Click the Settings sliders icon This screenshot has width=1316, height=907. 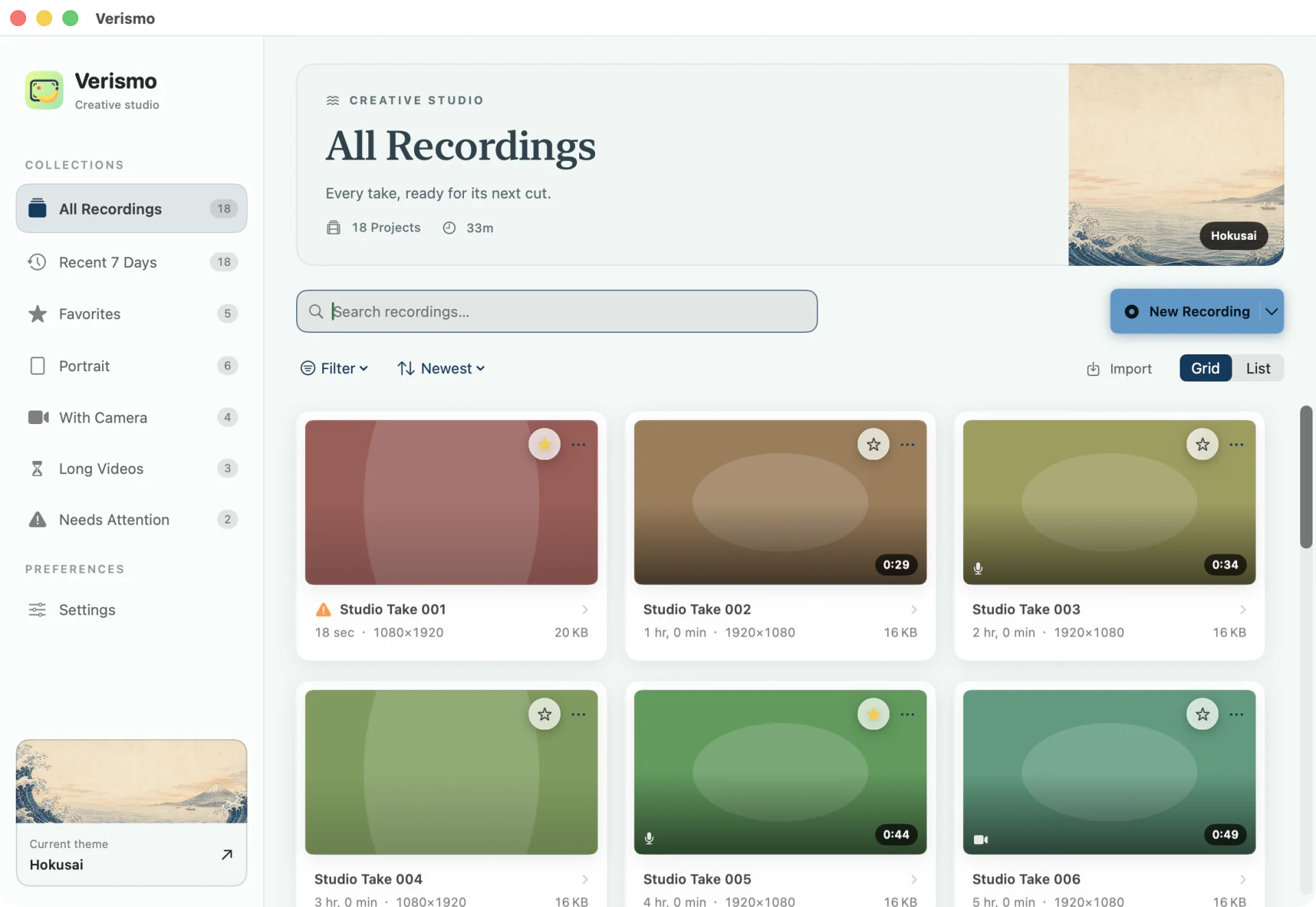click(x=37, y=609)
